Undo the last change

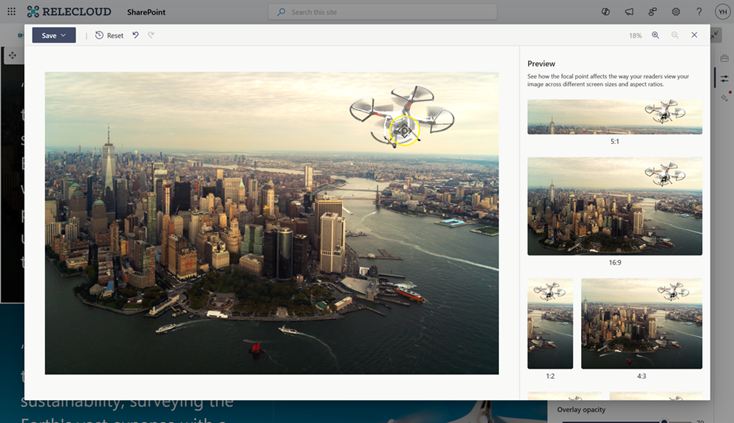coord(136,35)
